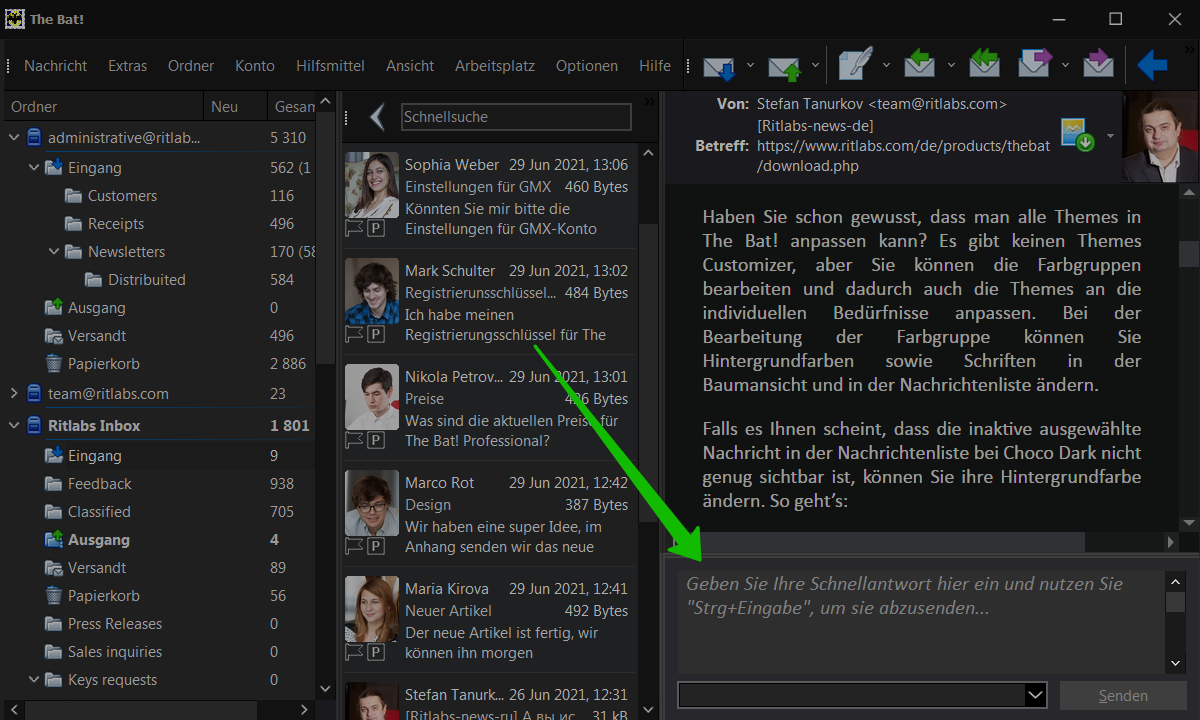
Task: Open the dropdown arrow beside Reply icon
Action: click(951, 66)
